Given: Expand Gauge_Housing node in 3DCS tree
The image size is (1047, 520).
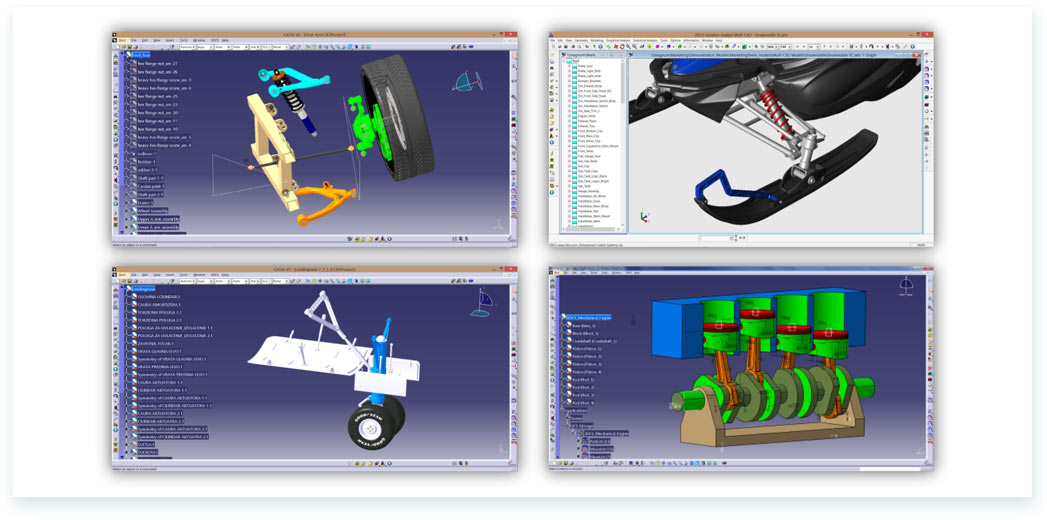Looking at the screenshot, I should 570,192.
